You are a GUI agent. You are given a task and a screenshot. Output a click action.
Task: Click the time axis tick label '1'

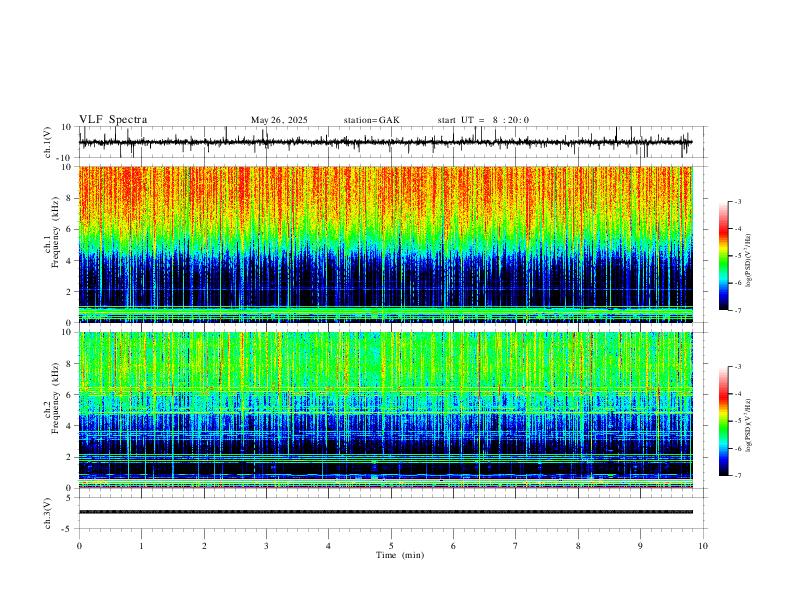(141, 546)
